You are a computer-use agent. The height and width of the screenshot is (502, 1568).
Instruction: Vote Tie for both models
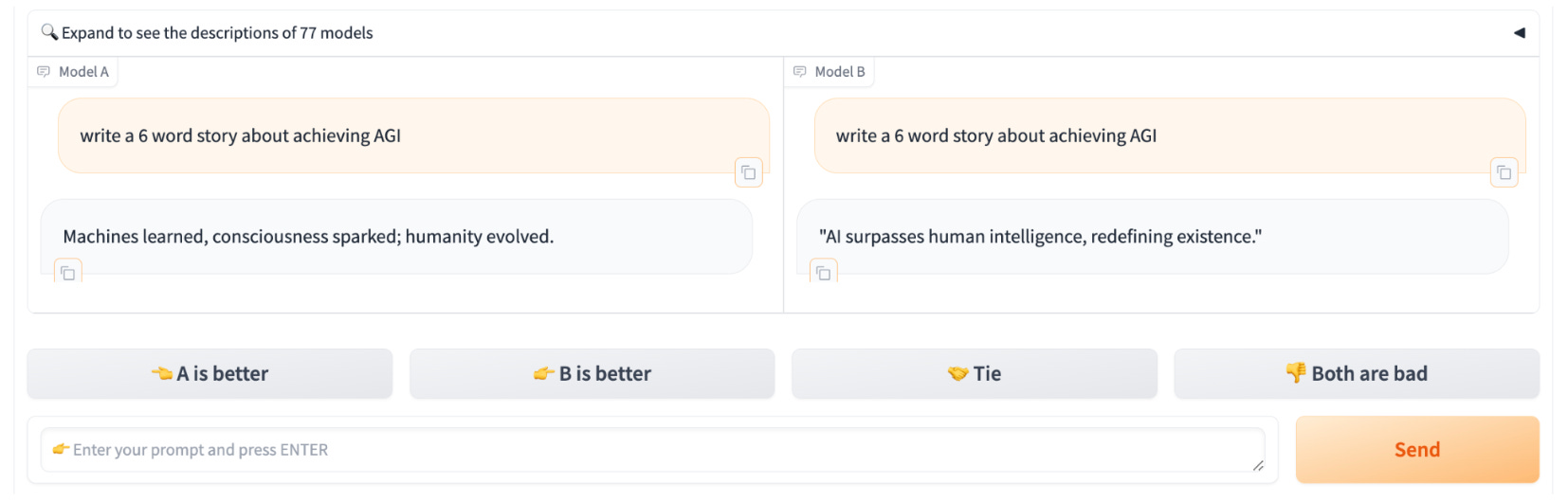974,374
